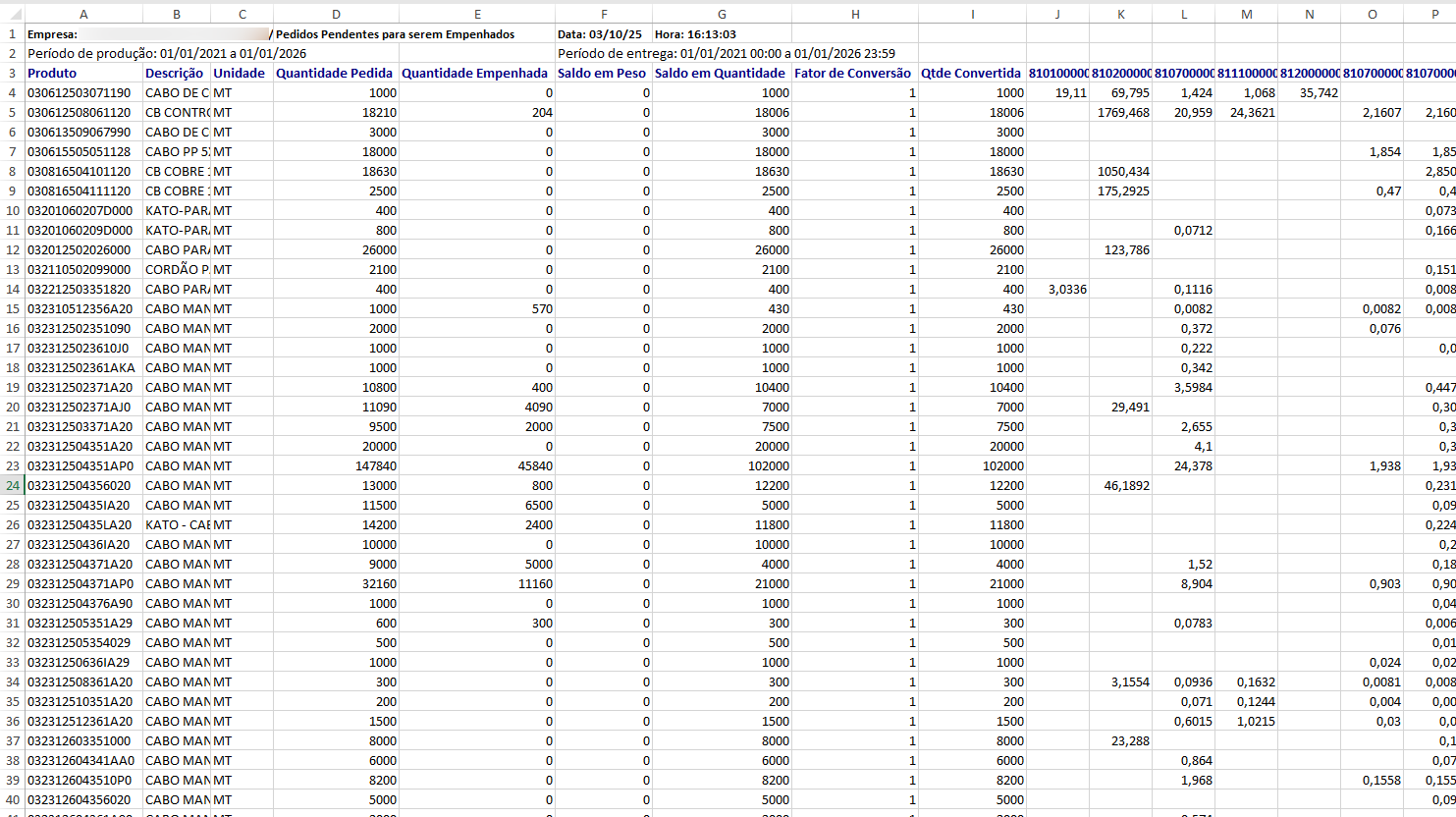Click the Quantidade Empenhada header cell
This screenshot has height=817, width=1456.
475,73
